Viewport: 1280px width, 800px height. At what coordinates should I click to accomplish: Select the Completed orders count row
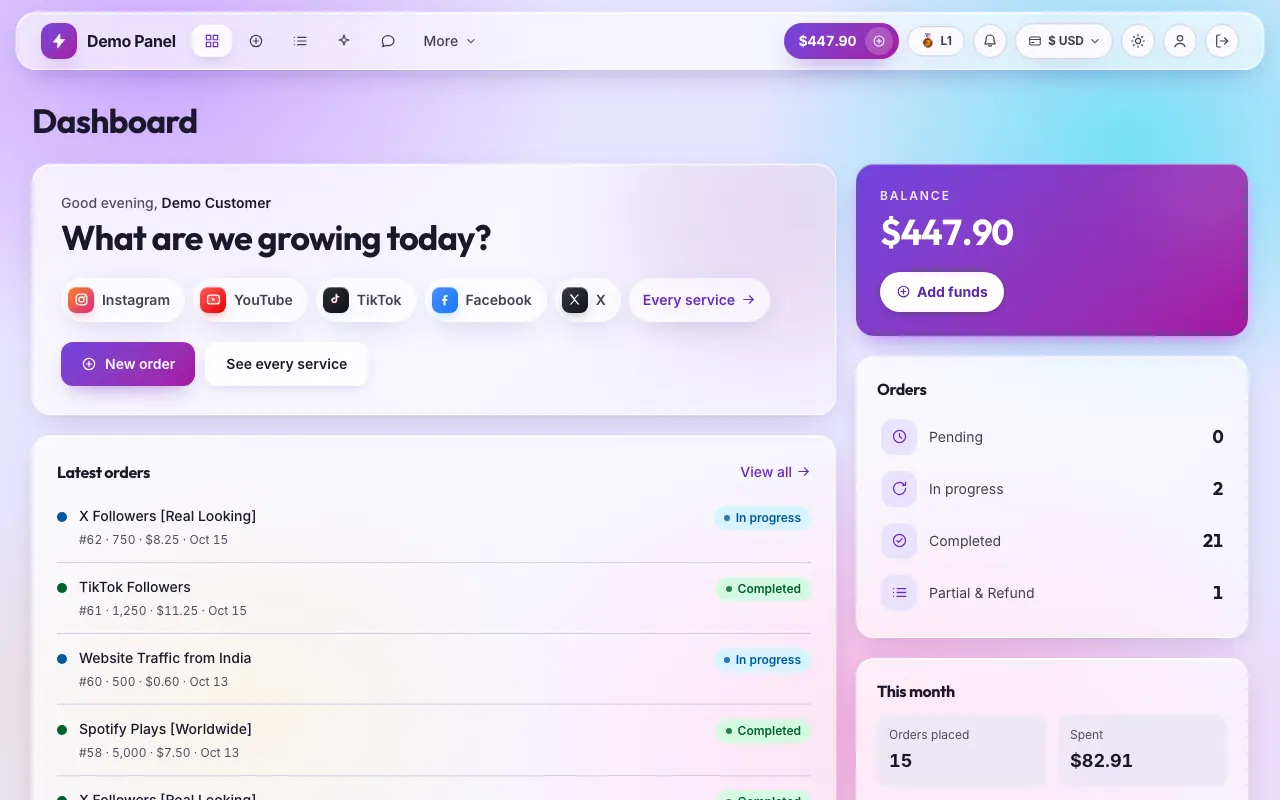point(1052,541)
